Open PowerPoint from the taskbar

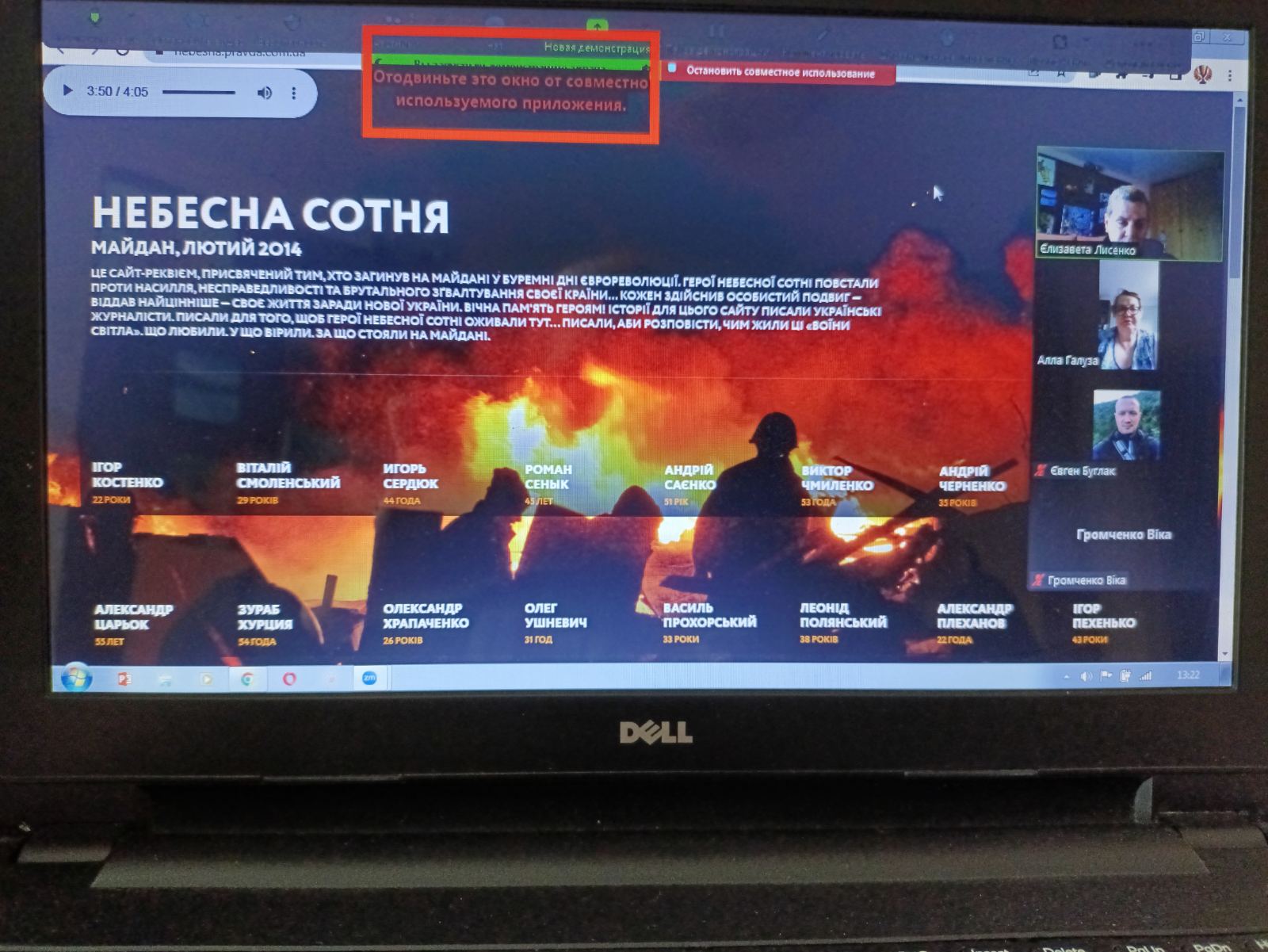click(124, 679)
